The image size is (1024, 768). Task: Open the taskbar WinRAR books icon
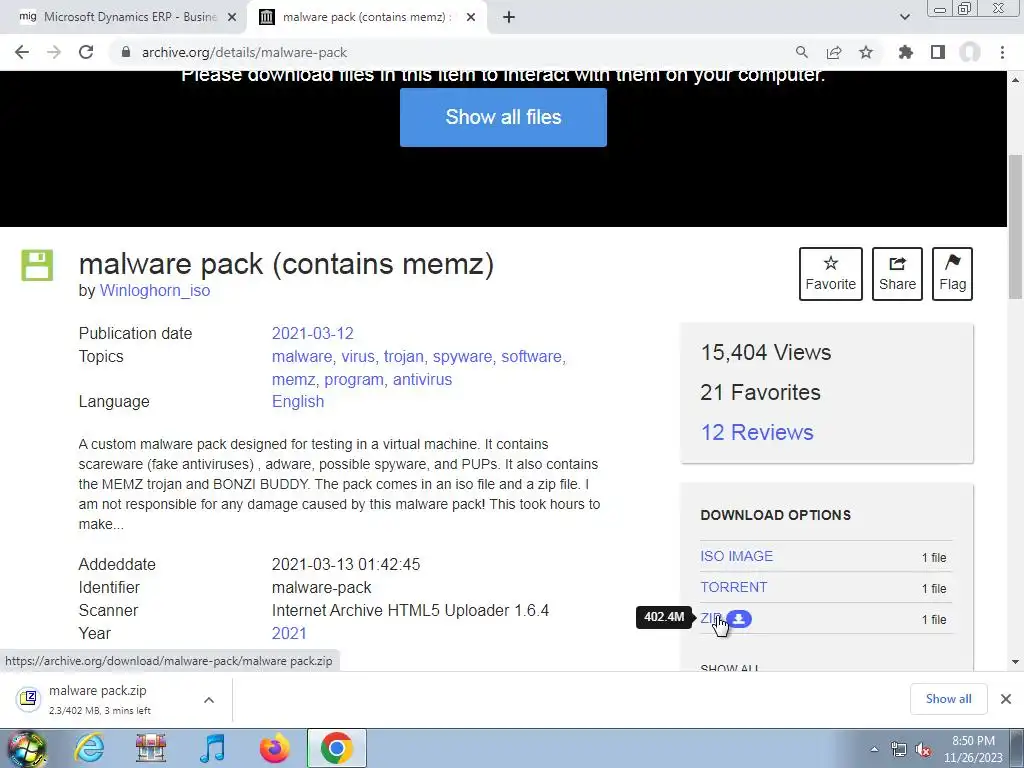(x=151, y=748)
